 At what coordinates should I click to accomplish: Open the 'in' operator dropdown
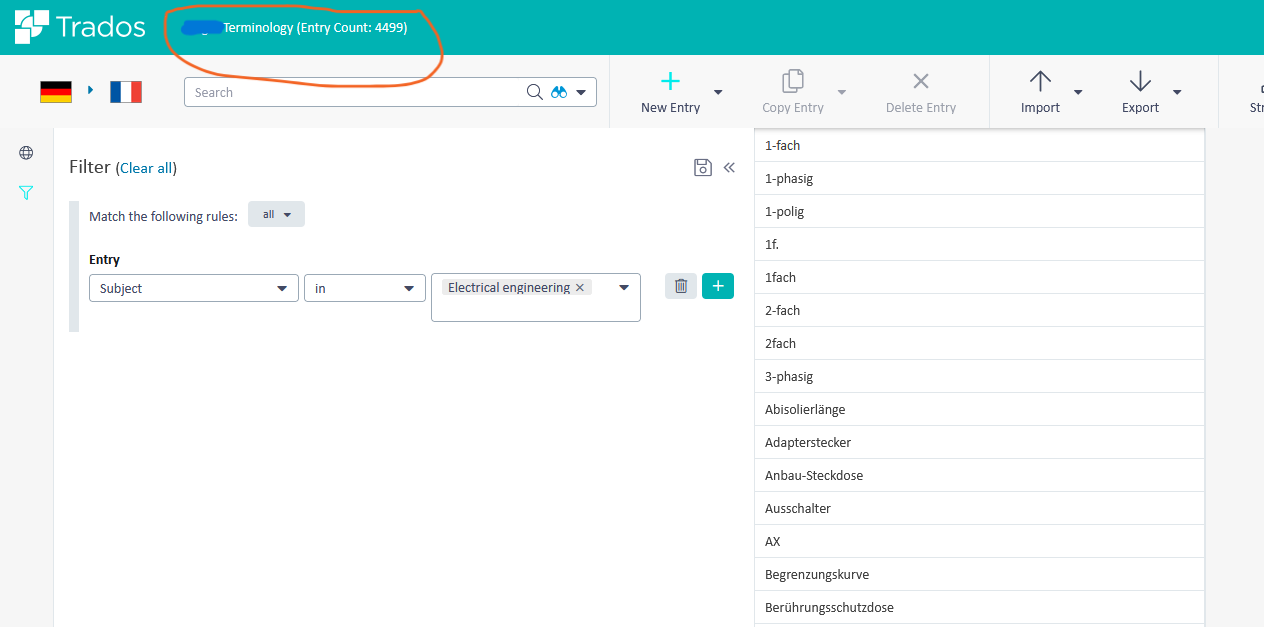(365, 288)
